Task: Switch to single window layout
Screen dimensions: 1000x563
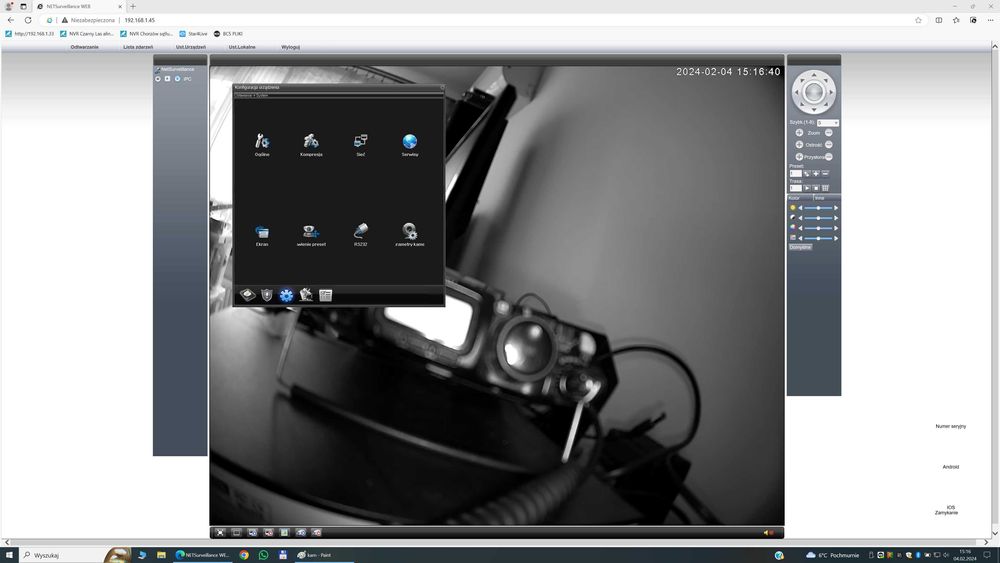Action: point(236,532)
